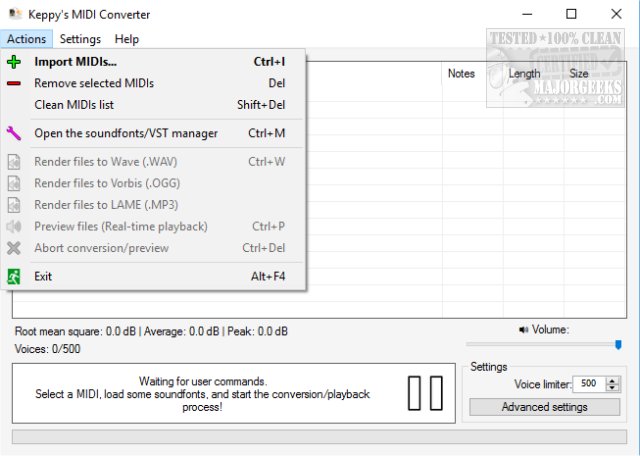640x456 pixels.
Task: Click the gray X Abort conversion icon
Action: pyautogui.click(x=14, y=248)
